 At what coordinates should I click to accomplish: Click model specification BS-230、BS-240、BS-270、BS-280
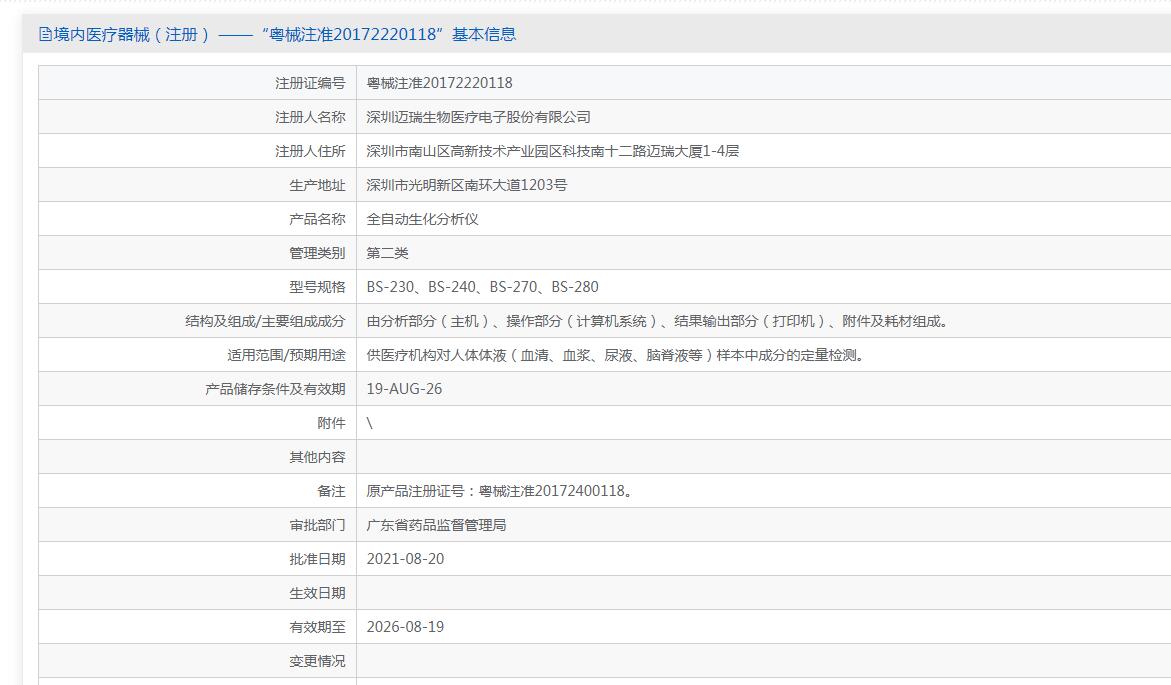(x=482, y=287)
